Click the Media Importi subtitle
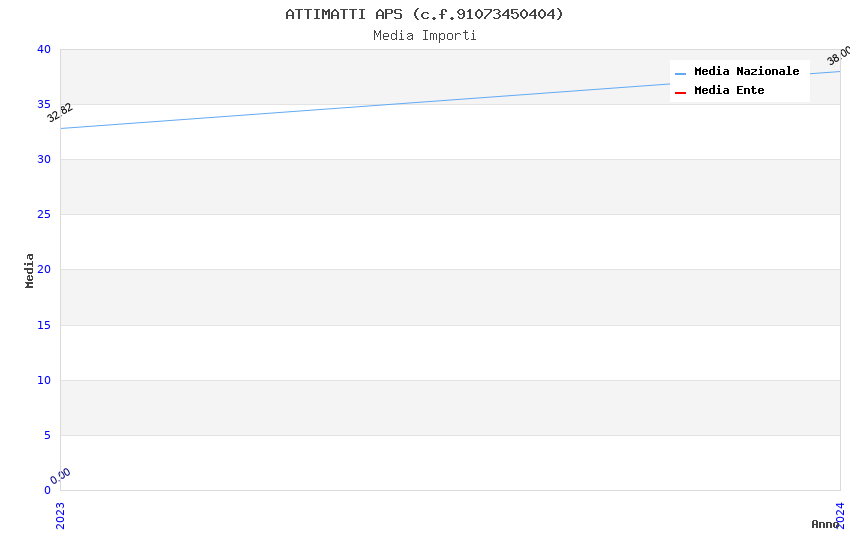The image size is (850, 550). [424, 36]
